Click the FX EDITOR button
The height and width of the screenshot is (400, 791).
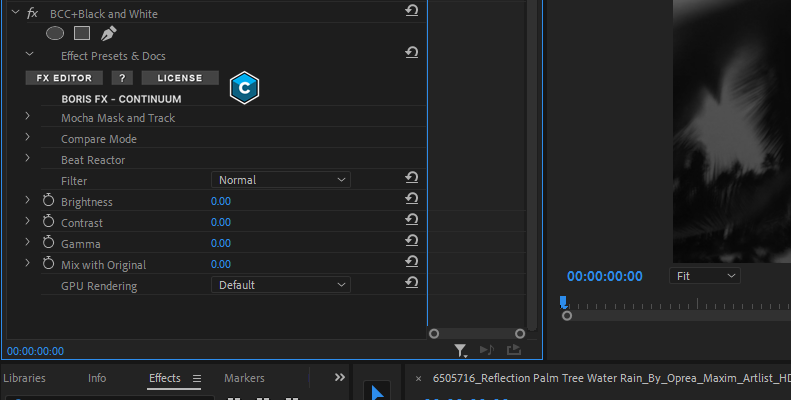[x=64, y=78]
